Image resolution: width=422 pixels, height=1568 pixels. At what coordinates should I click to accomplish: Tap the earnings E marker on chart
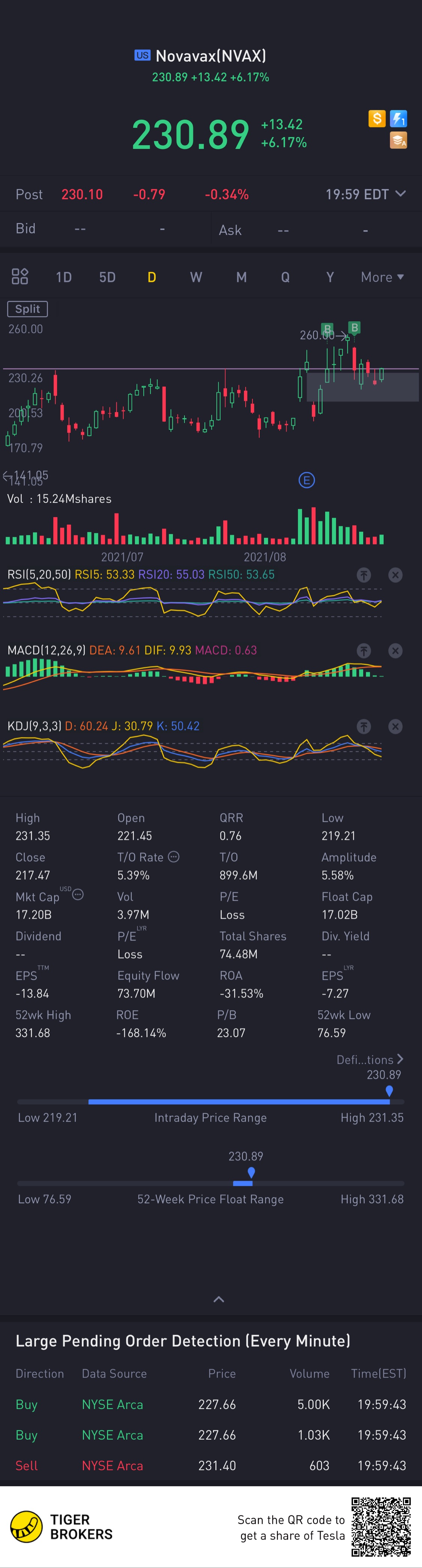[x=306, y=480]
